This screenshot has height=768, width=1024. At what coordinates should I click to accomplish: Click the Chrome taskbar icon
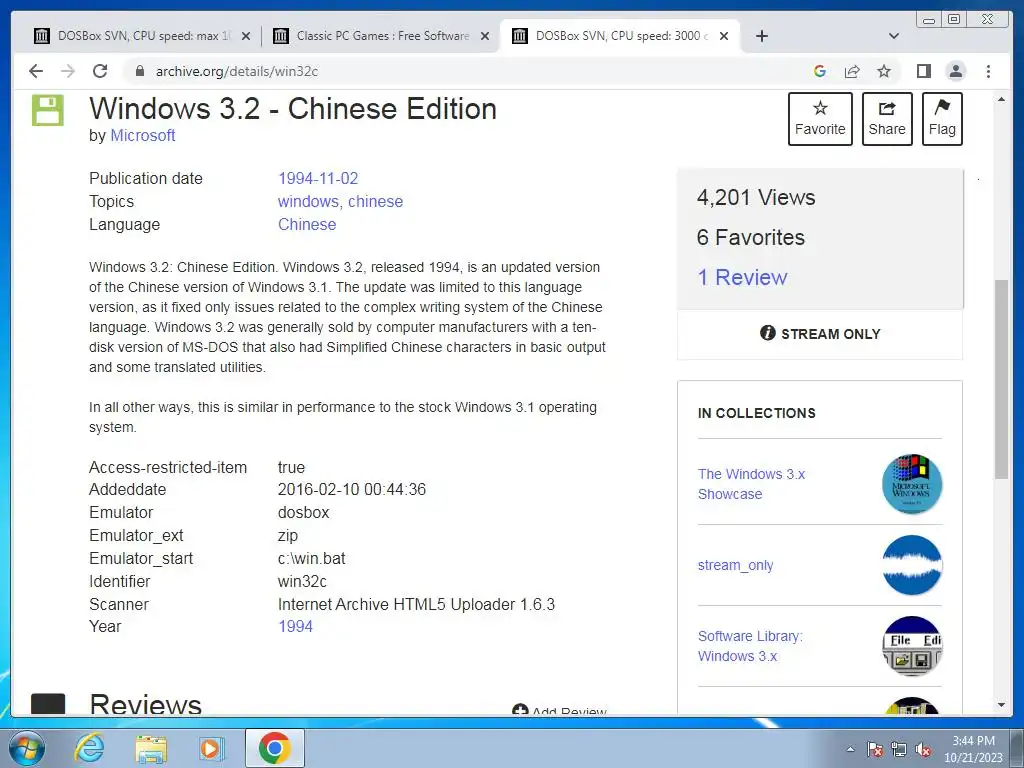[x=274, y=748]
